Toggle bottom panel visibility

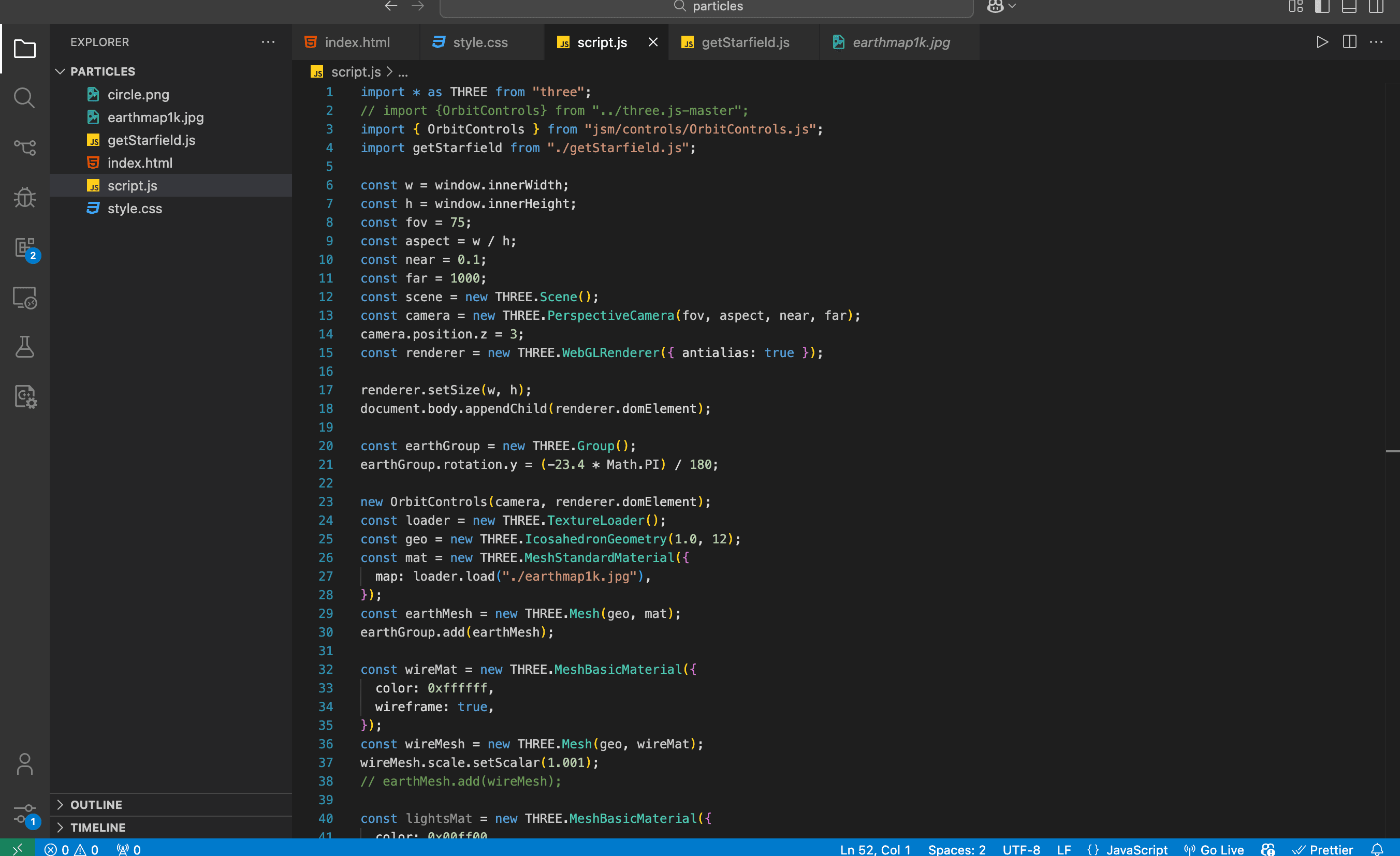1349,6
